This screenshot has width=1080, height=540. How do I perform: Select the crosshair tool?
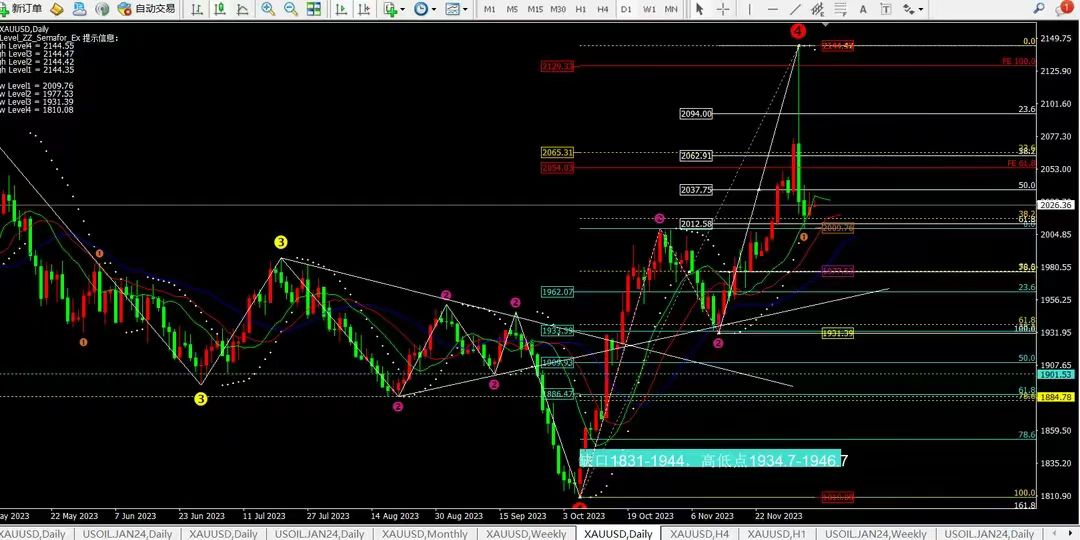[723, 9]
